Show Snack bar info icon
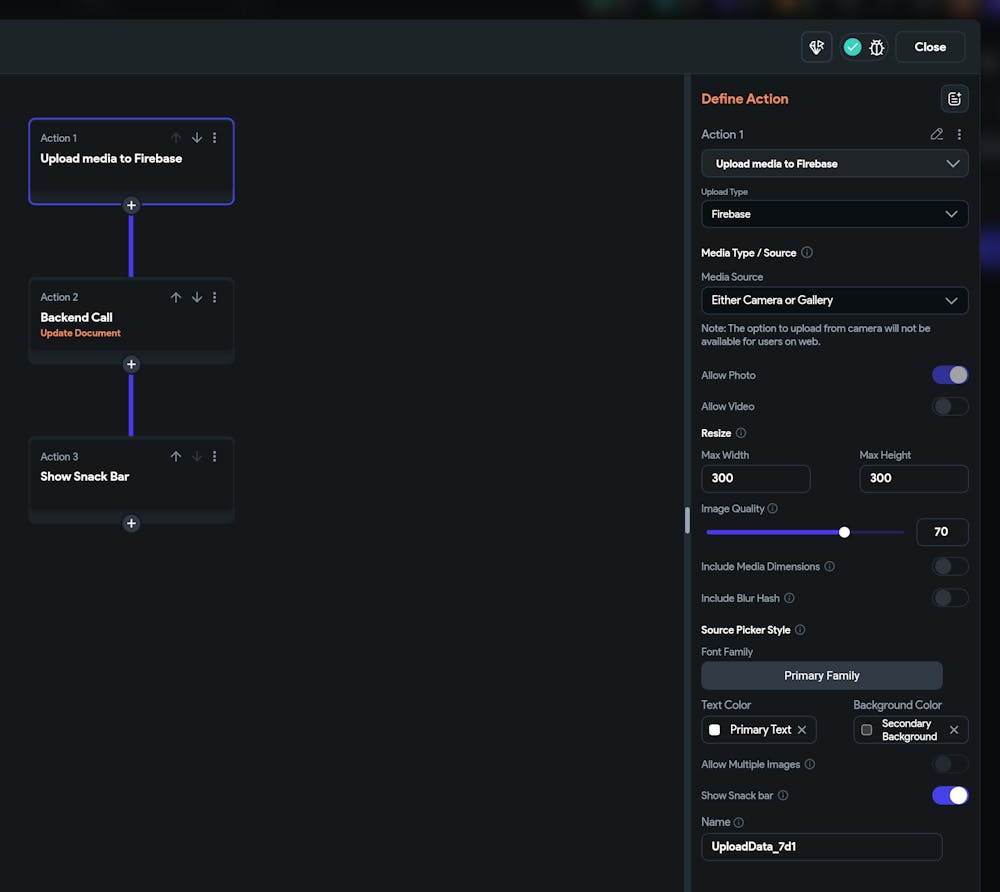1000x892 pixels. [783, 795]
